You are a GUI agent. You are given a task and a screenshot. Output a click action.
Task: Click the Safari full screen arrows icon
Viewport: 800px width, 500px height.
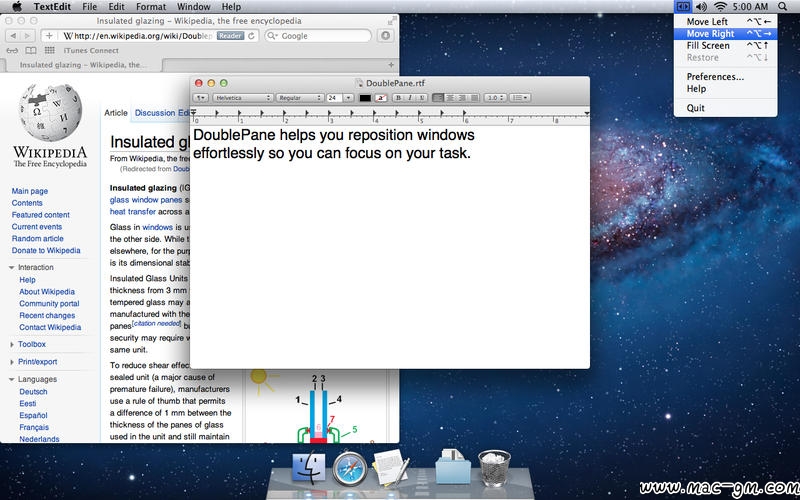[x=391, y=21]
